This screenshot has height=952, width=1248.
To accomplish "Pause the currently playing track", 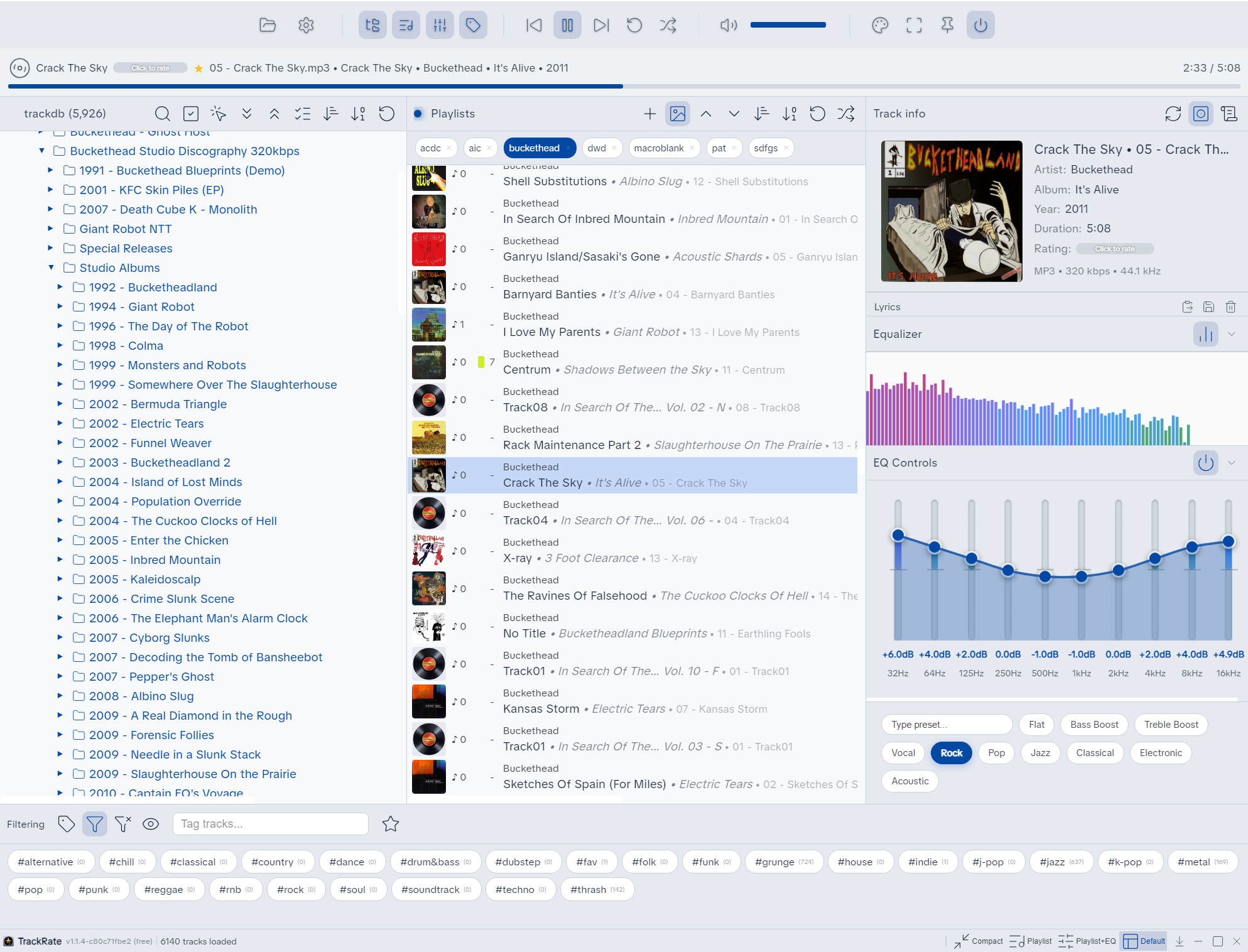I will click(x=567, y=25).
